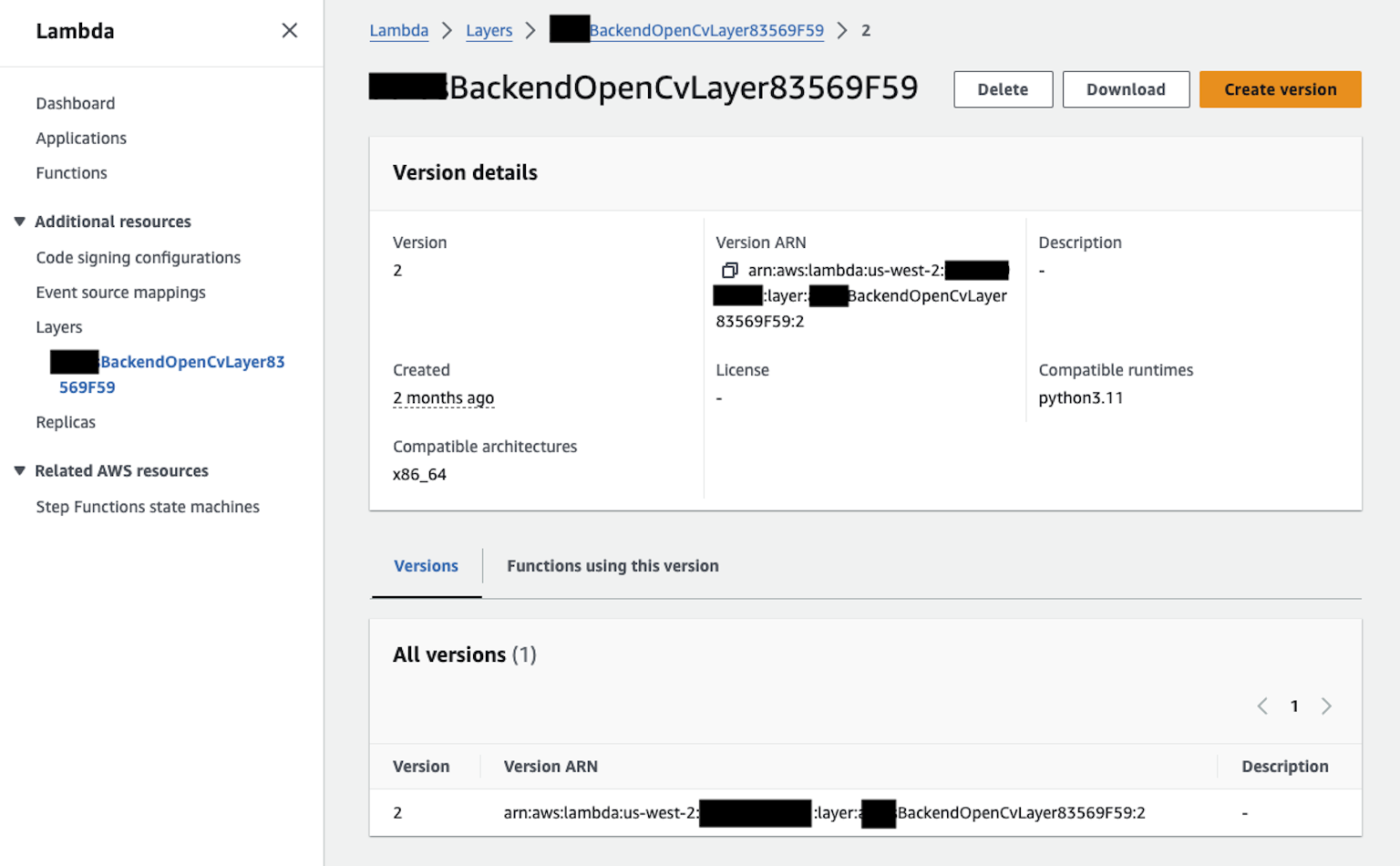Open Step Functions state machines
This screenshot has height=866, width=1400.
click(148, 507)
